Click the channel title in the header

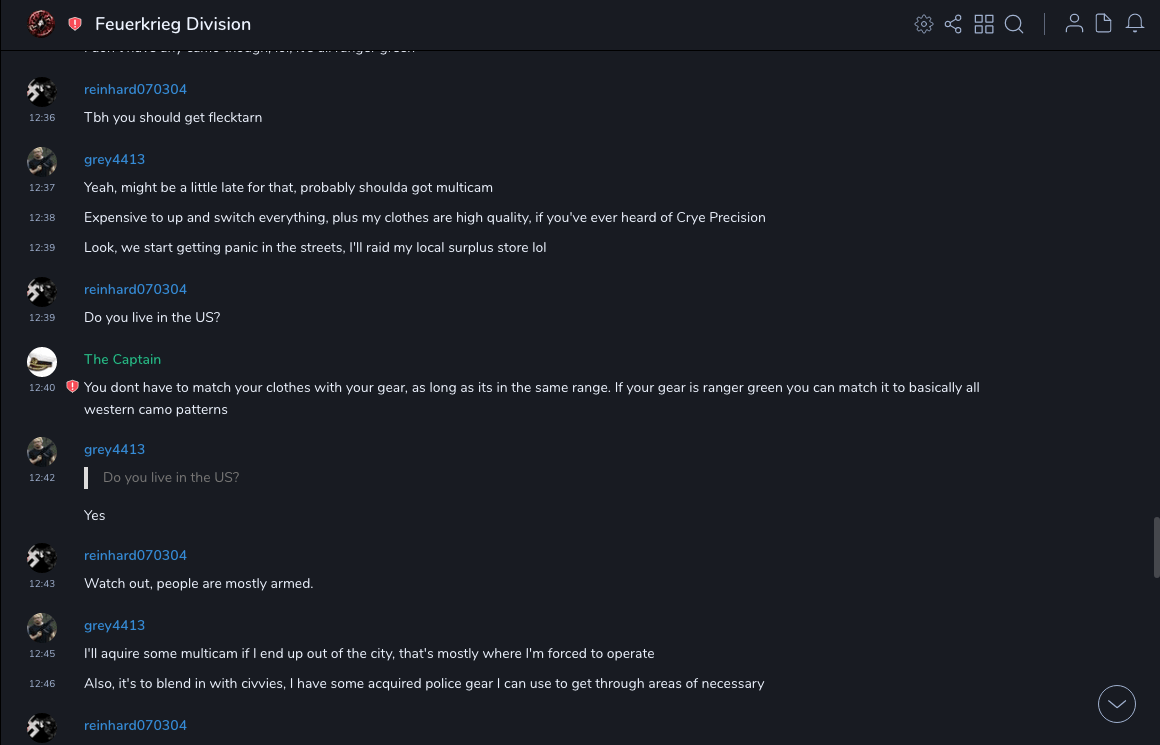click(x=173, y=24)
